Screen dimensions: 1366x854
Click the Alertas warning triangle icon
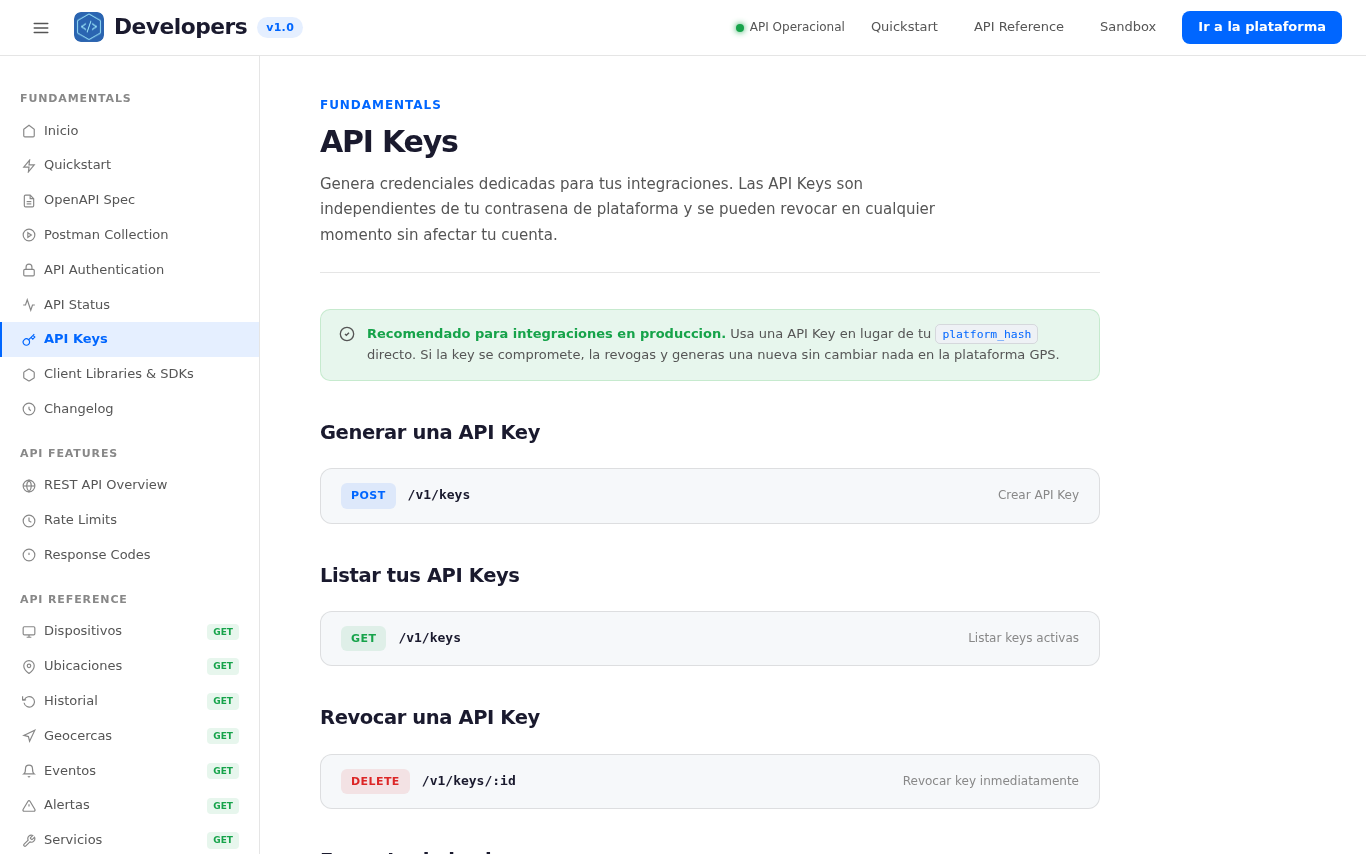point(29,806)
